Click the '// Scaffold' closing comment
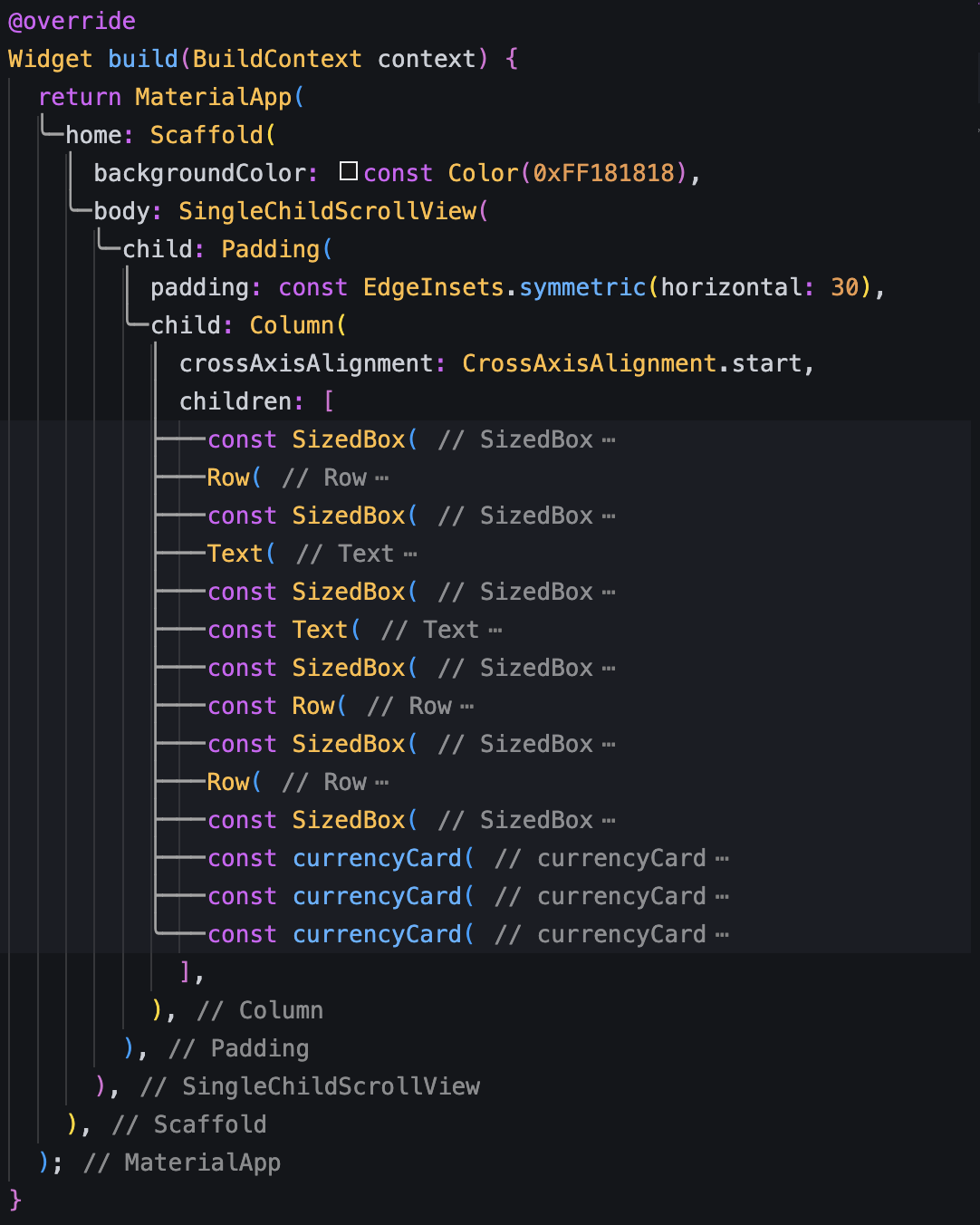 coord(189,1124)
